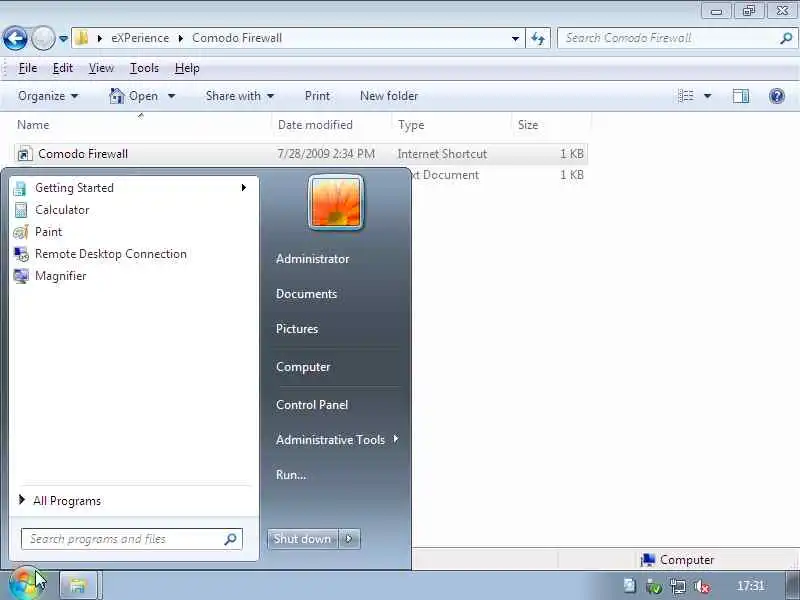Open the Edit menu
The width and height of the screenshot is (800, 600).
point(63,68)
